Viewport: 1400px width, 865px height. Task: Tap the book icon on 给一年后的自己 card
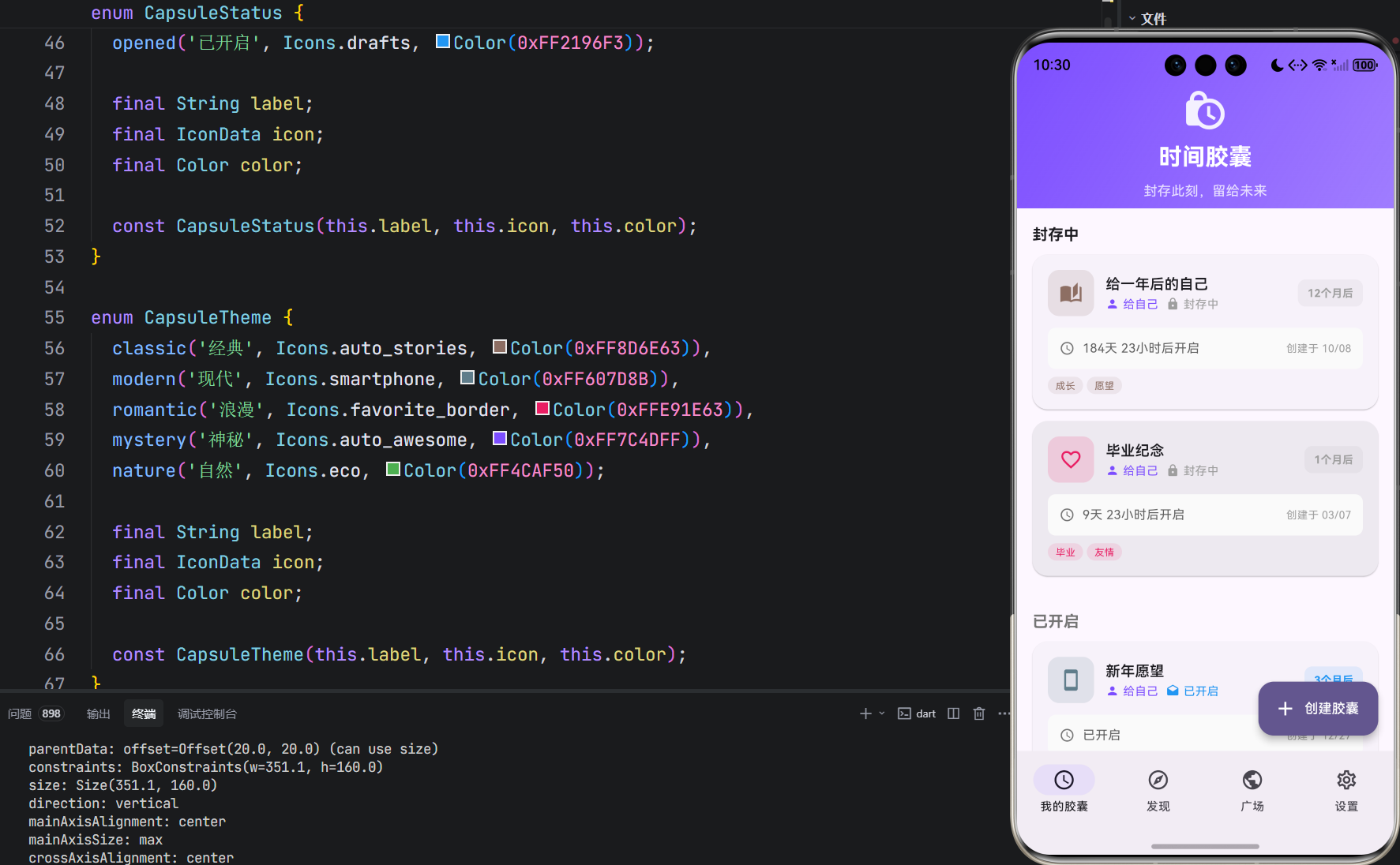pos(1071,293)
